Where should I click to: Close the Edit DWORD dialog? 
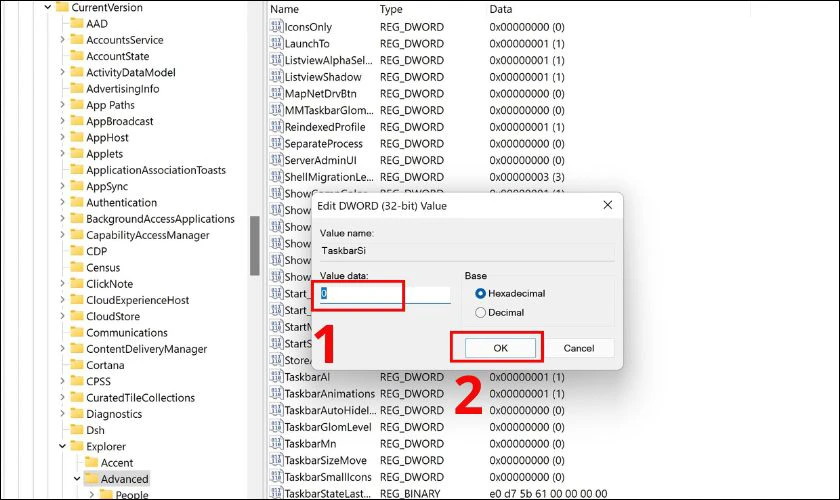coord(608,205)
